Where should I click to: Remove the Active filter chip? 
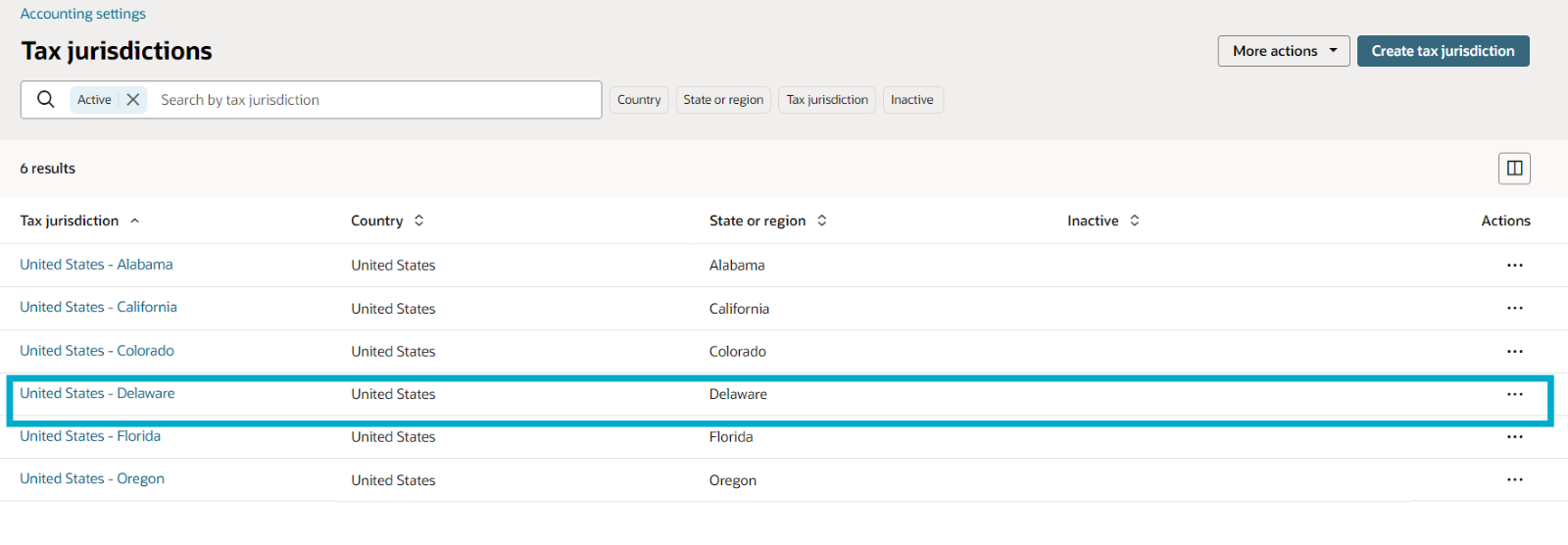point(133,99)
